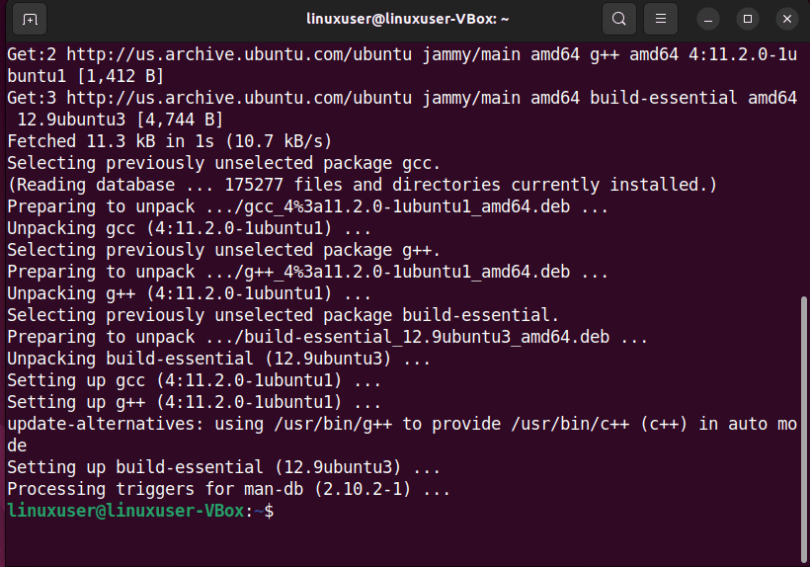Click the linuxuser@linuxuser-VBox prompt line

141,511
